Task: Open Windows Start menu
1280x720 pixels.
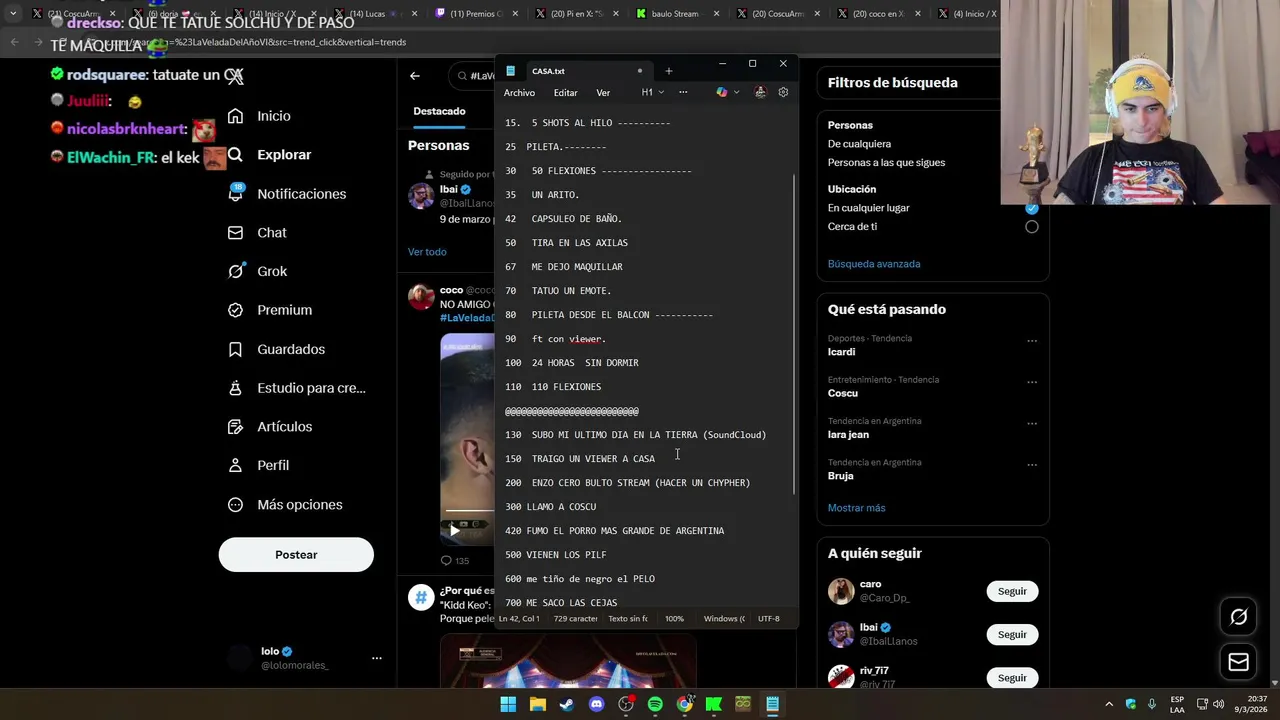Action: click(x=508, y=704)
